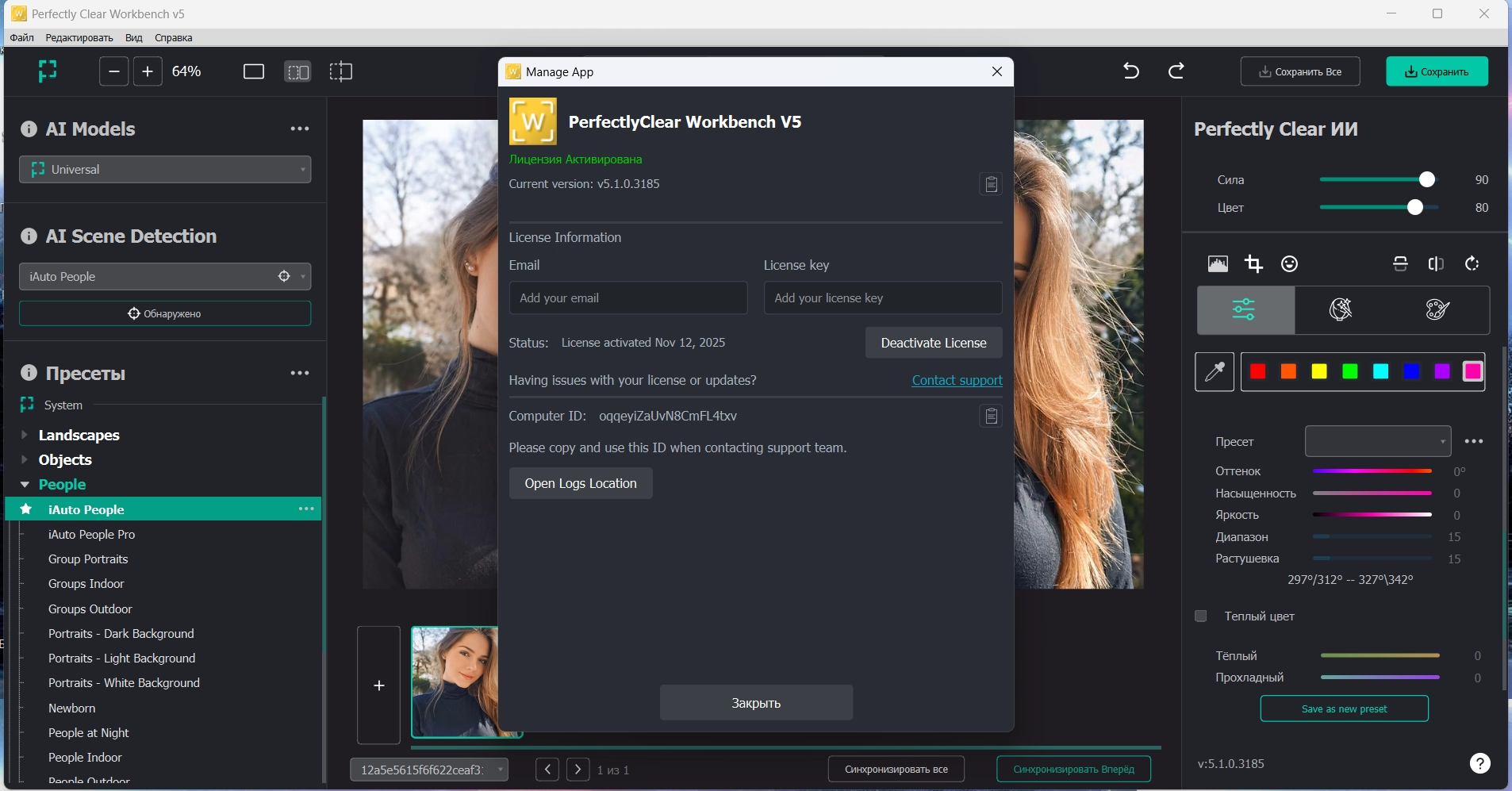Click the plus tile to add an image
This screenshot has height=791, width=1512.
click(379, 685)
